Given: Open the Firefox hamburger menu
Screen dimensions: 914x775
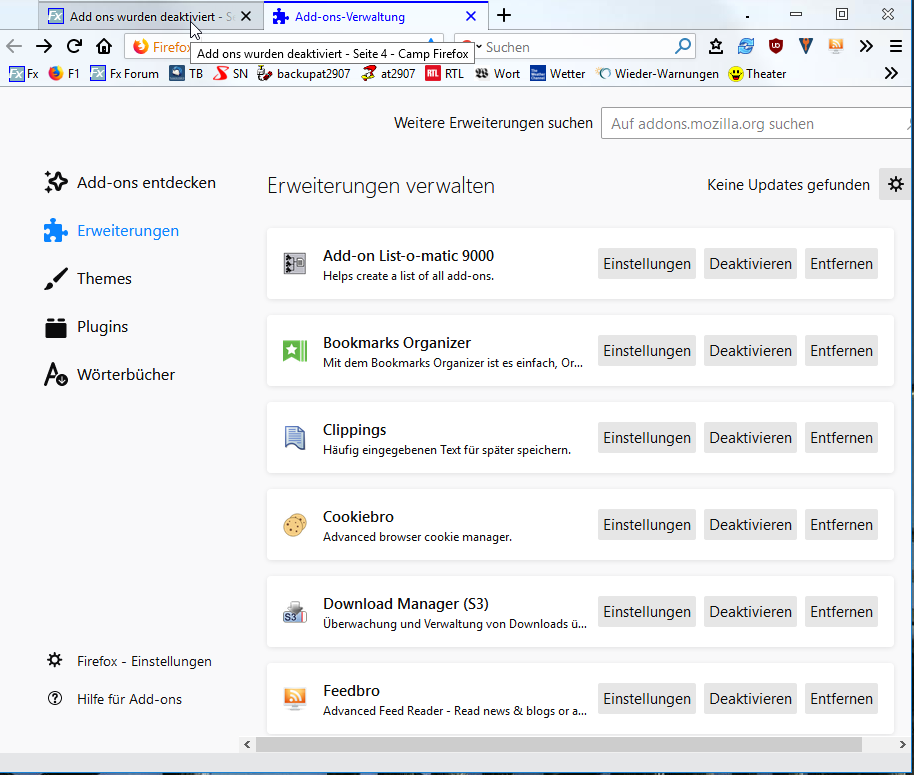Looking at the screenshot, I should pyautogui.click(x=896, y=46).
